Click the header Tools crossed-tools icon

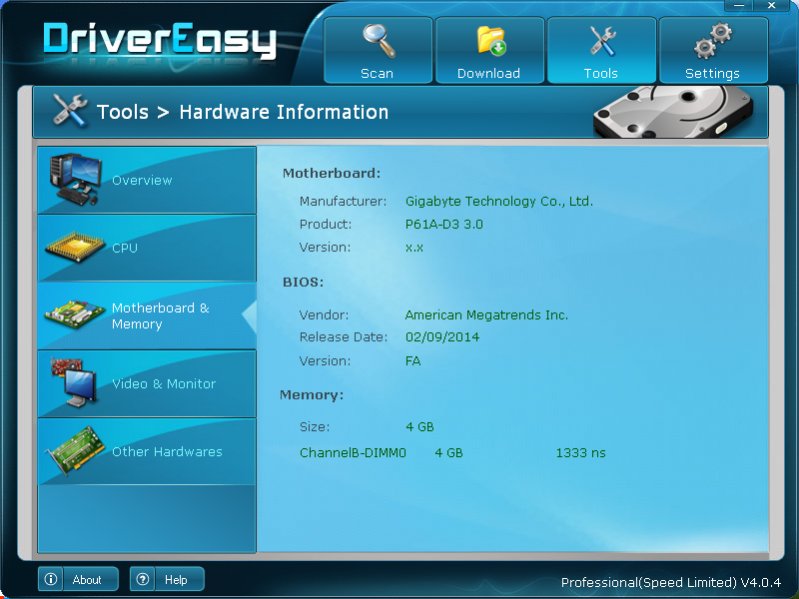[x=70, y=110]
